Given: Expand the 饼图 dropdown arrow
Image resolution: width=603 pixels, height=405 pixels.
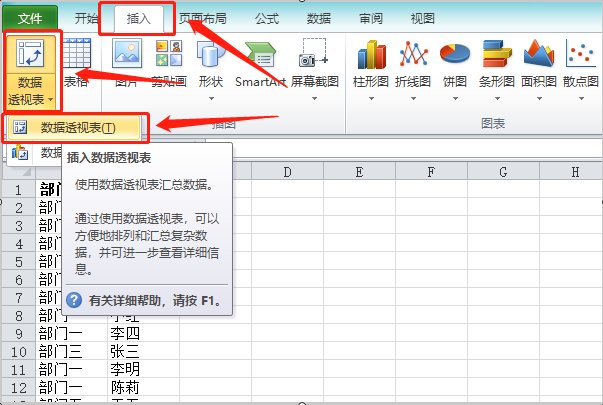Looking at the screenshot, I should [x=455, y=98].
